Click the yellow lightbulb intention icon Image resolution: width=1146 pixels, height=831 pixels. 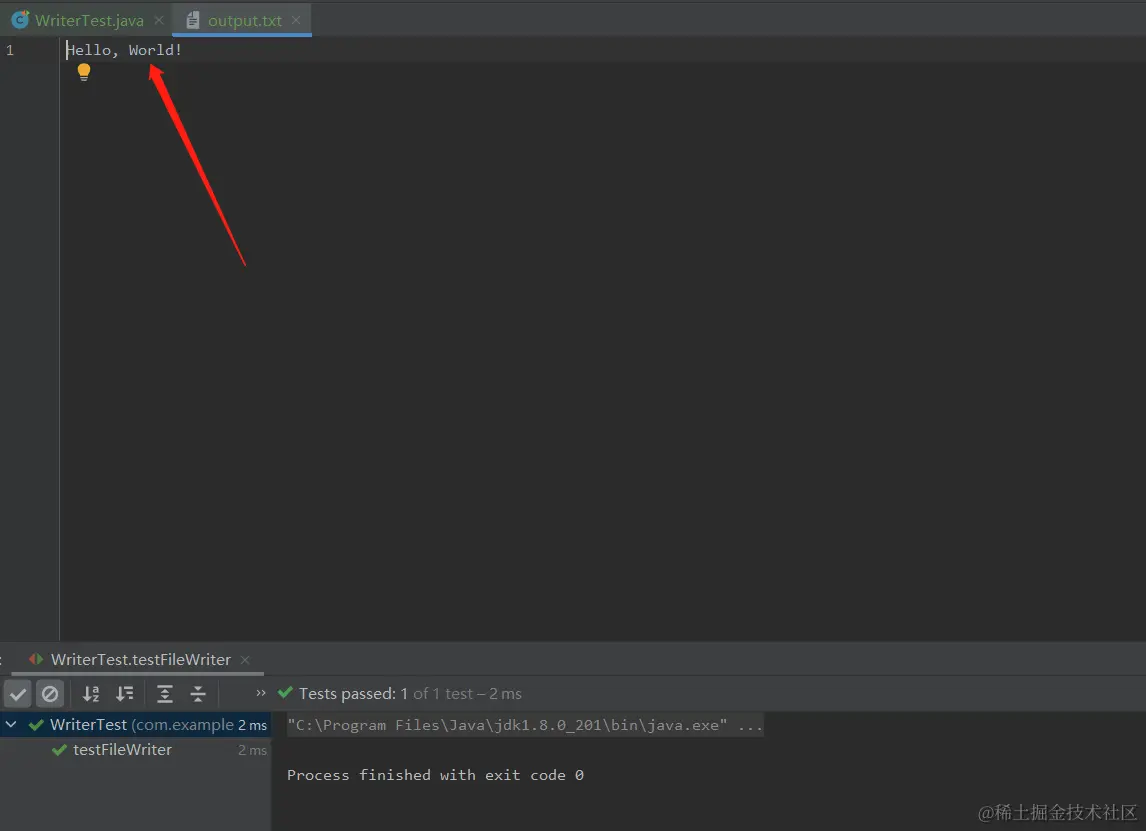[84, 72]
